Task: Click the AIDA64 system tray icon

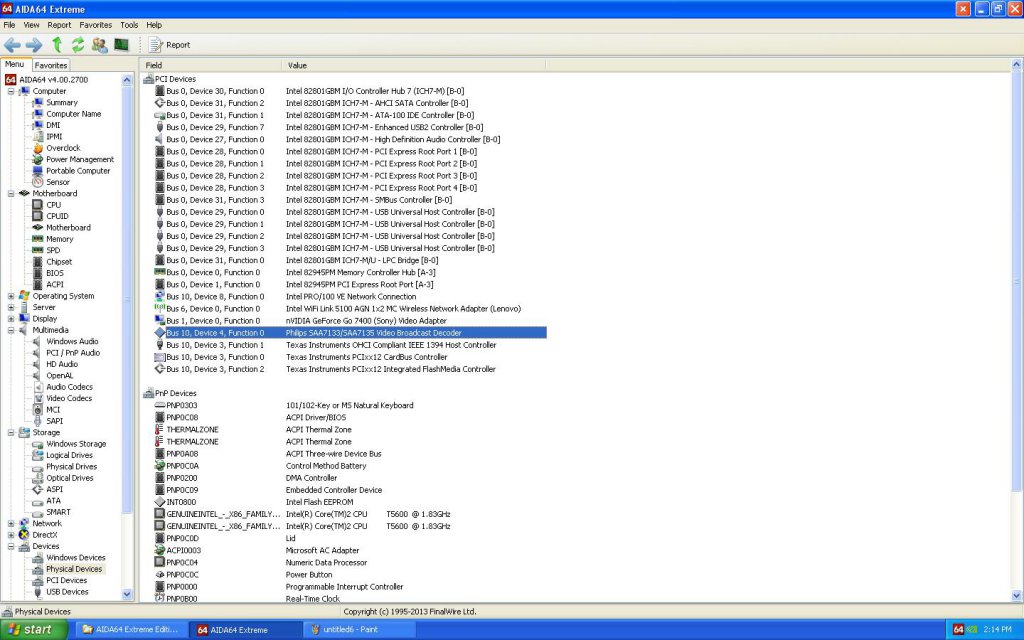Action: (x=958, y=630)
